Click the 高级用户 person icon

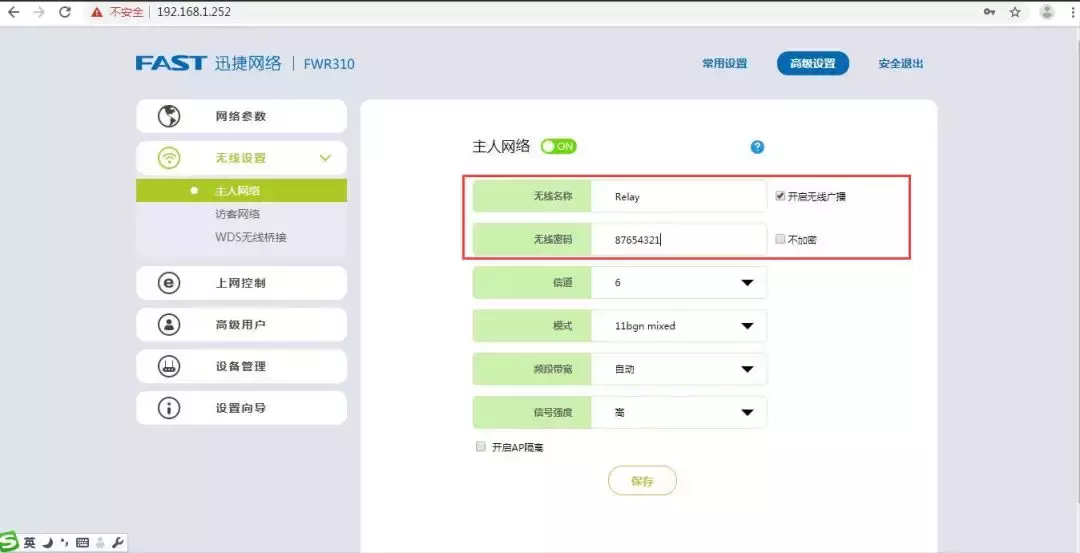coord(169,325)
